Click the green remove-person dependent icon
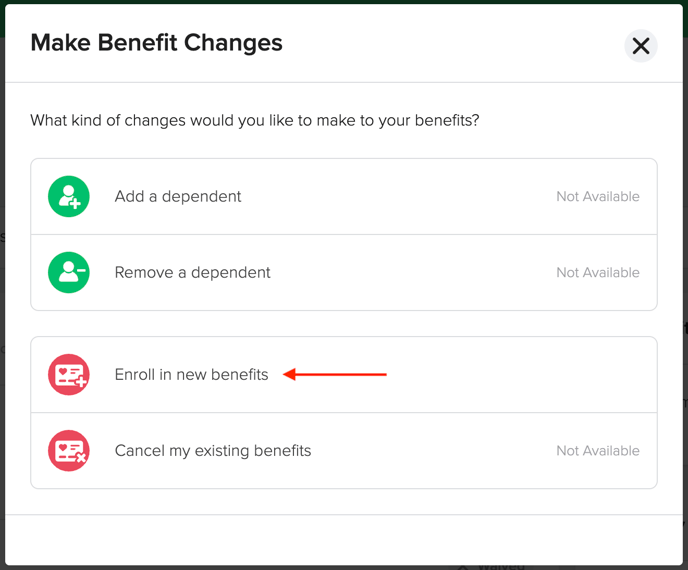Viewport: 688px width, 570px height. pos(69,272)
